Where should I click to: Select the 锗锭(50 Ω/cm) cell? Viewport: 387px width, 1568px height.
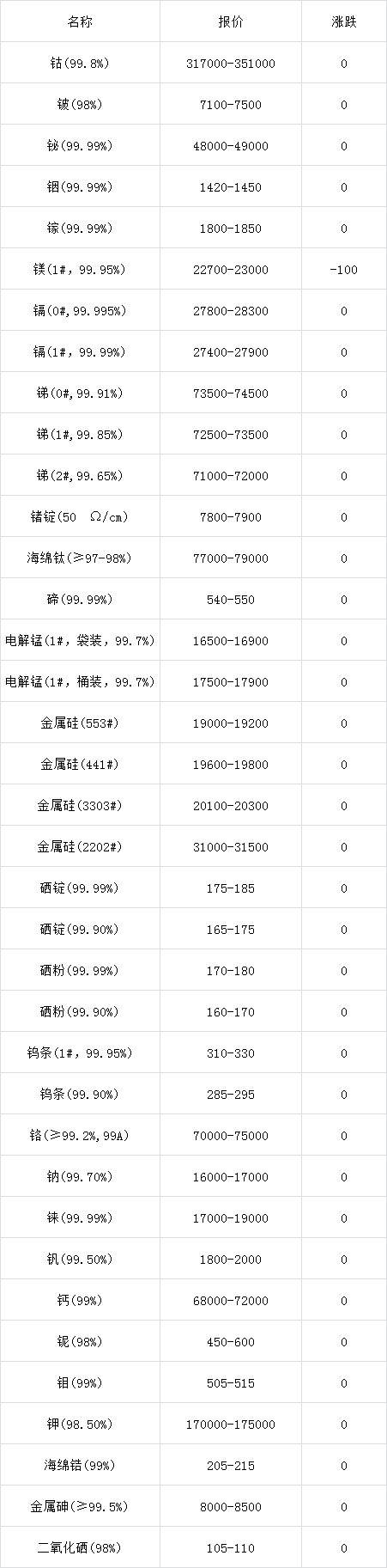pyautogui.click(x=80, y=517)
